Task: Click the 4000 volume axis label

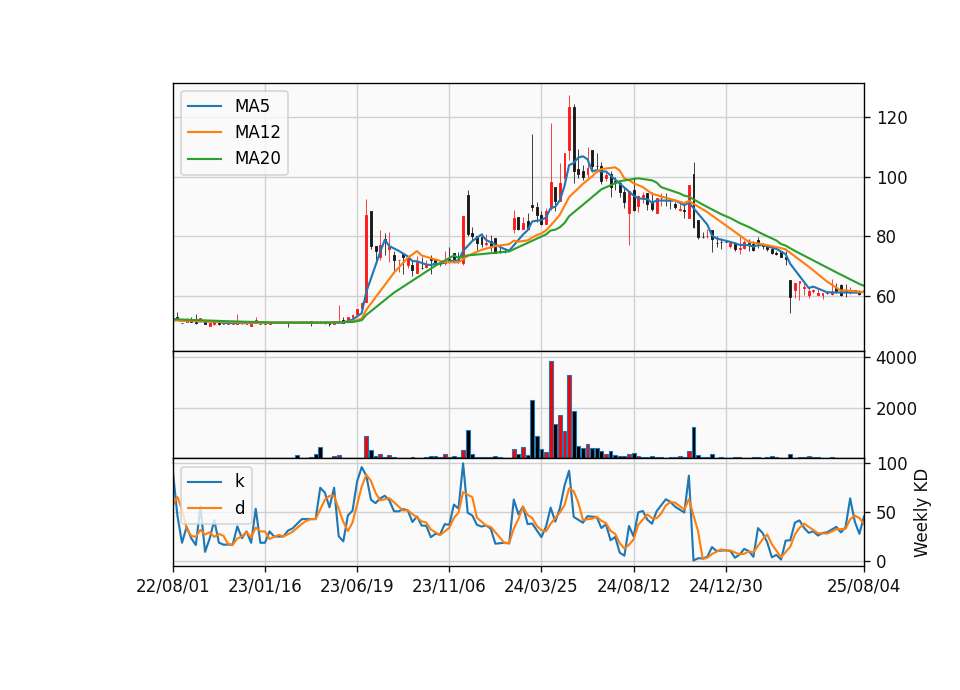Action: pyautogui.click(x=897, y=358)
